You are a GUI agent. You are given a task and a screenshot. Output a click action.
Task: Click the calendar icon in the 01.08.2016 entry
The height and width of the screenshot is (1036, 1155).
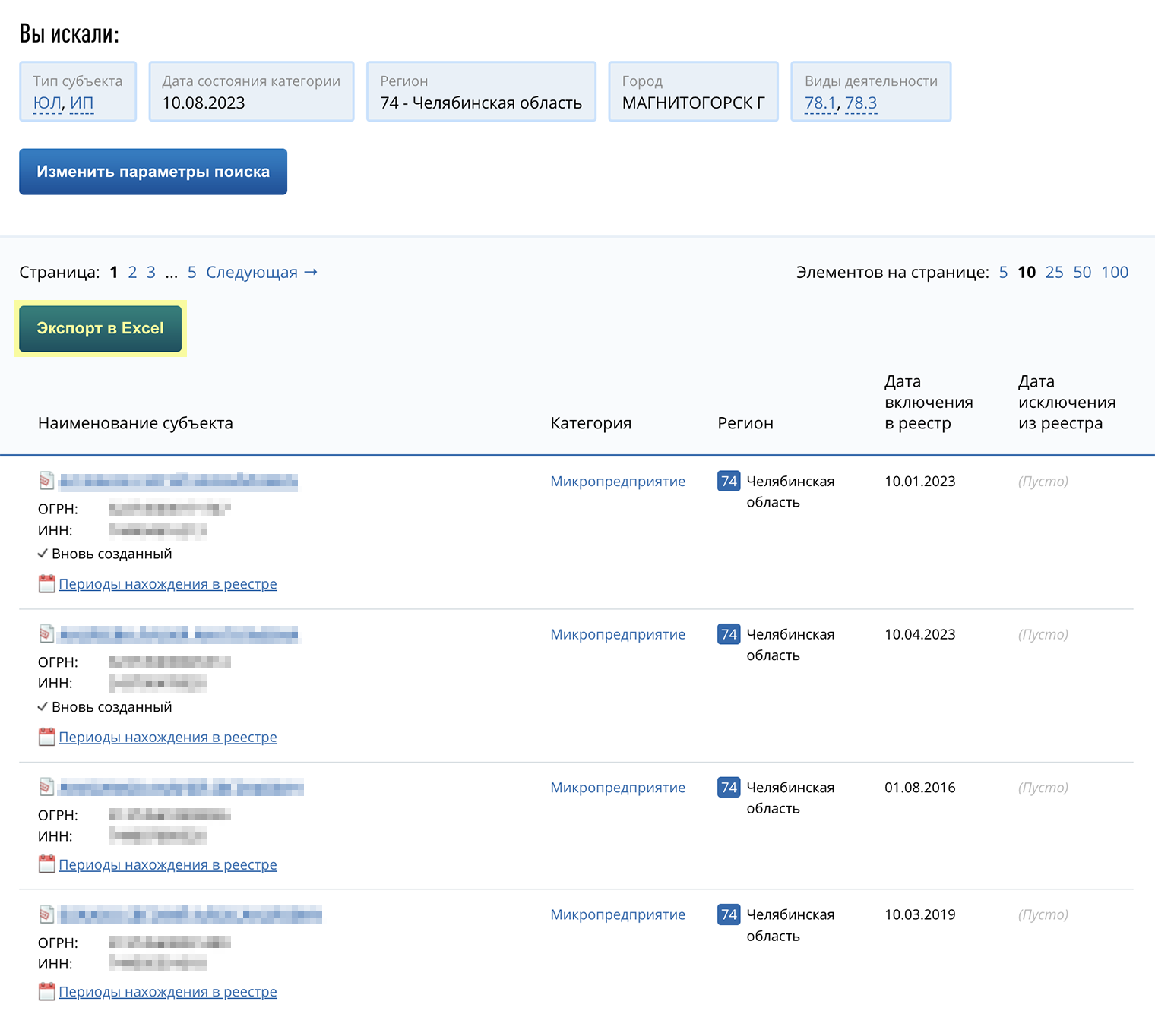coord(46,864)
